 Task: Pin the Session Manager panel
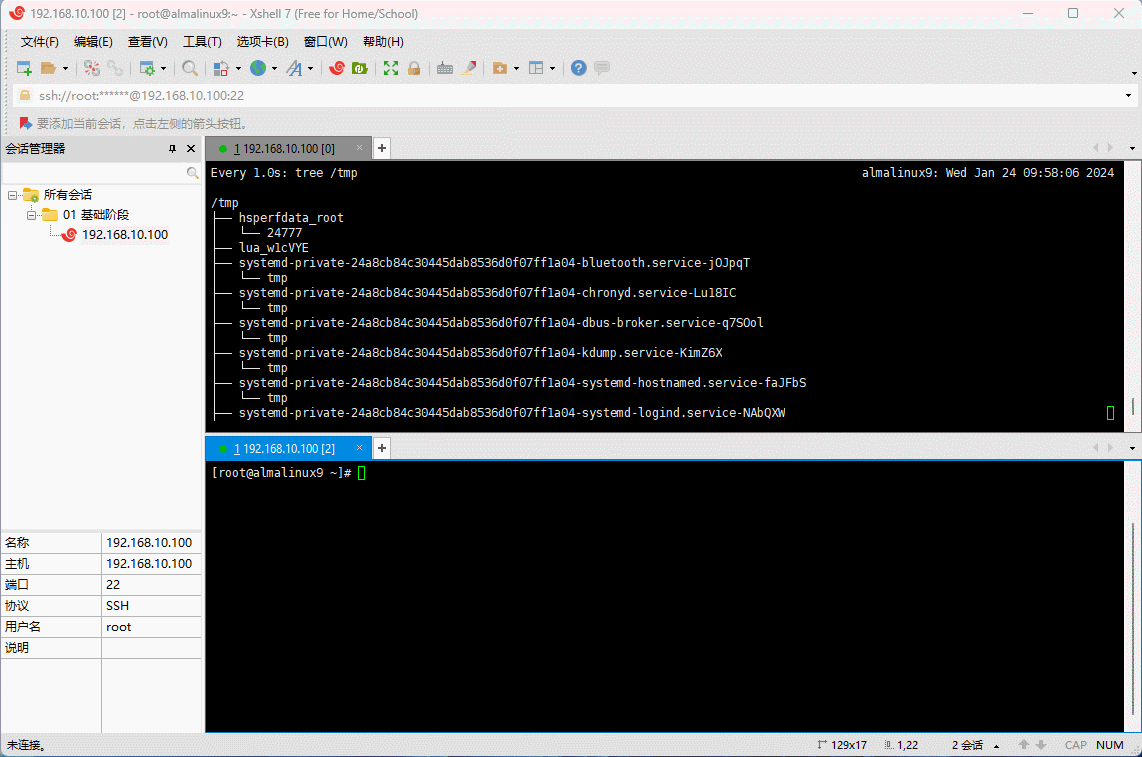[x=172, y=148]
